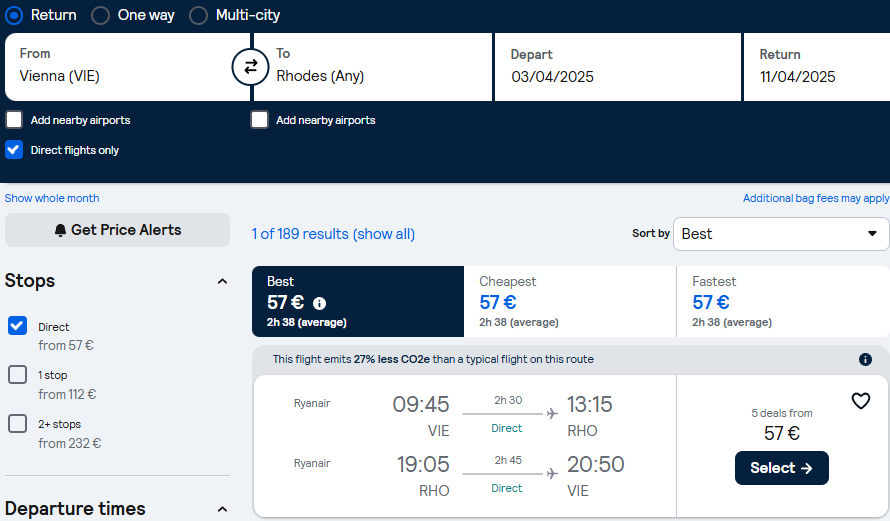
Task: Tick the 1 stop filter checkbox
Action: [18, 375]
